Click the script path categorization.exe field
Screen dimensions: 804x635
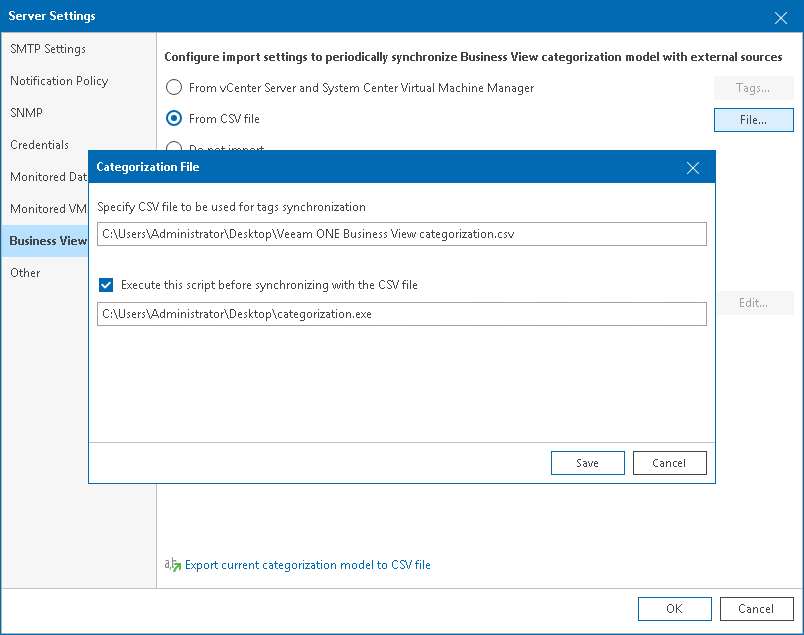point(402,314)
